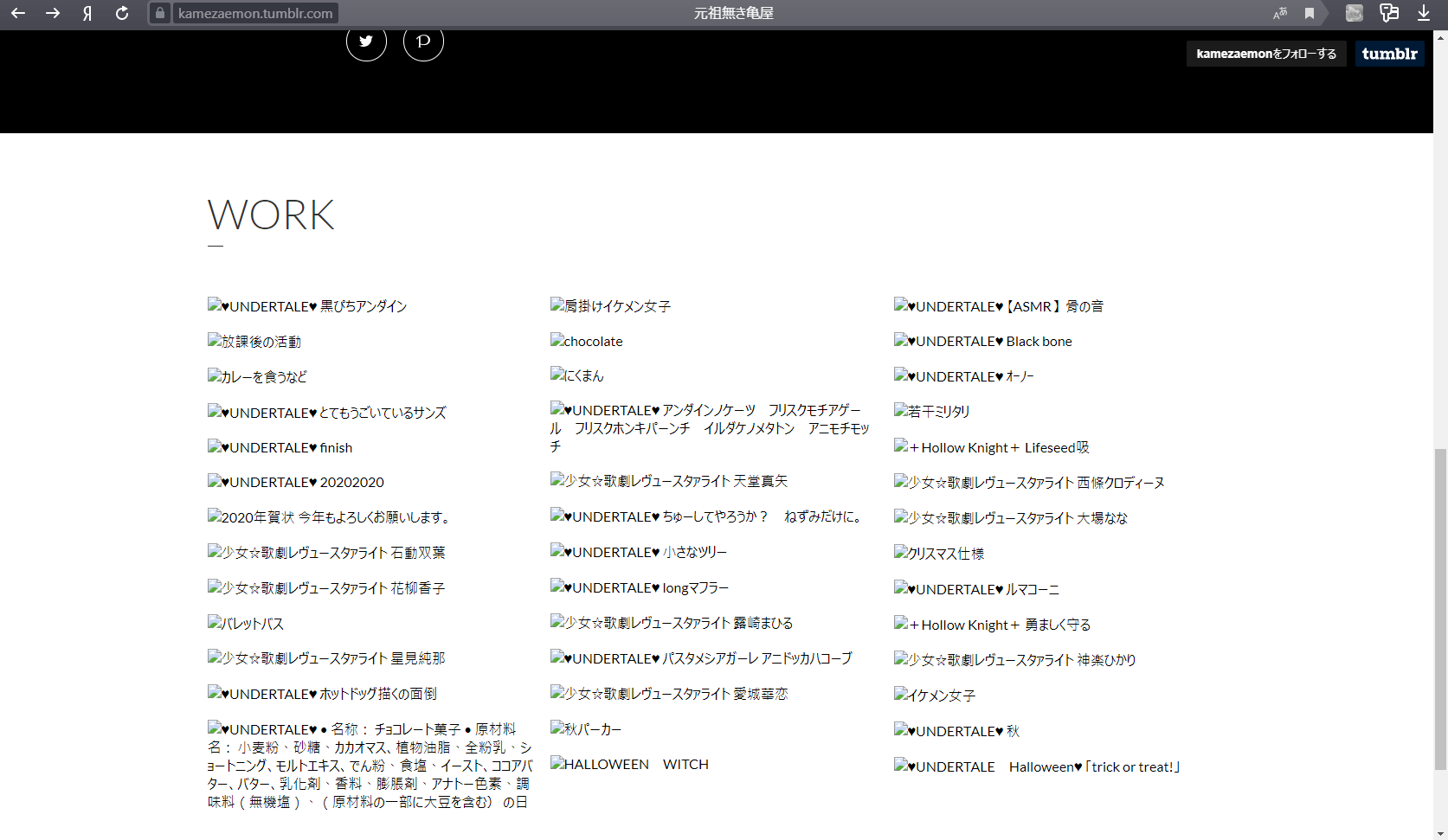The image size is (1448, 840).
Task: Open HALLOWEEN WITCH work link
Action: (x=630, y=764)
